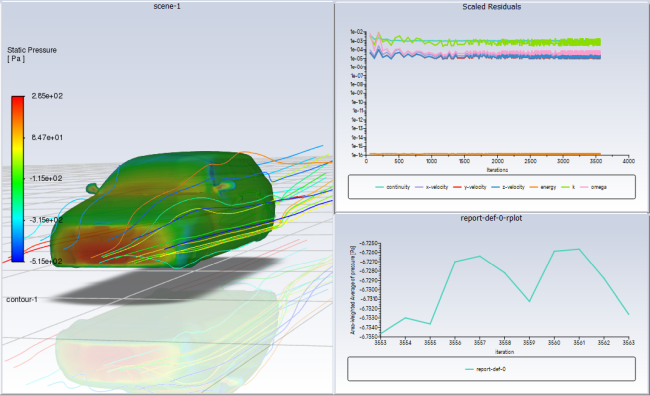Click the energy legend entry
This screenshot has height=396, width=650.
[543, 187]
